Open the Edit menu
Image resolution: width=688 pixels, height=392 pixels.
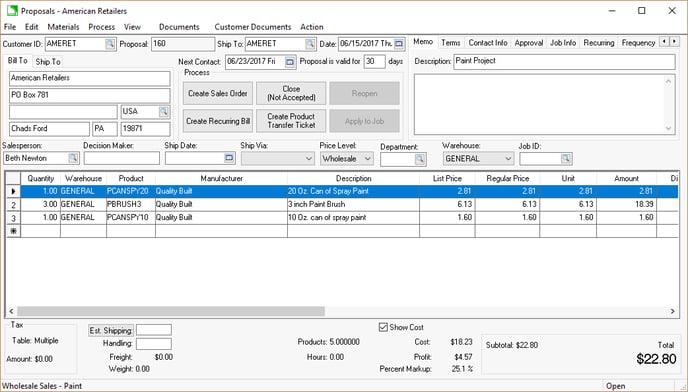click(31, 27)
